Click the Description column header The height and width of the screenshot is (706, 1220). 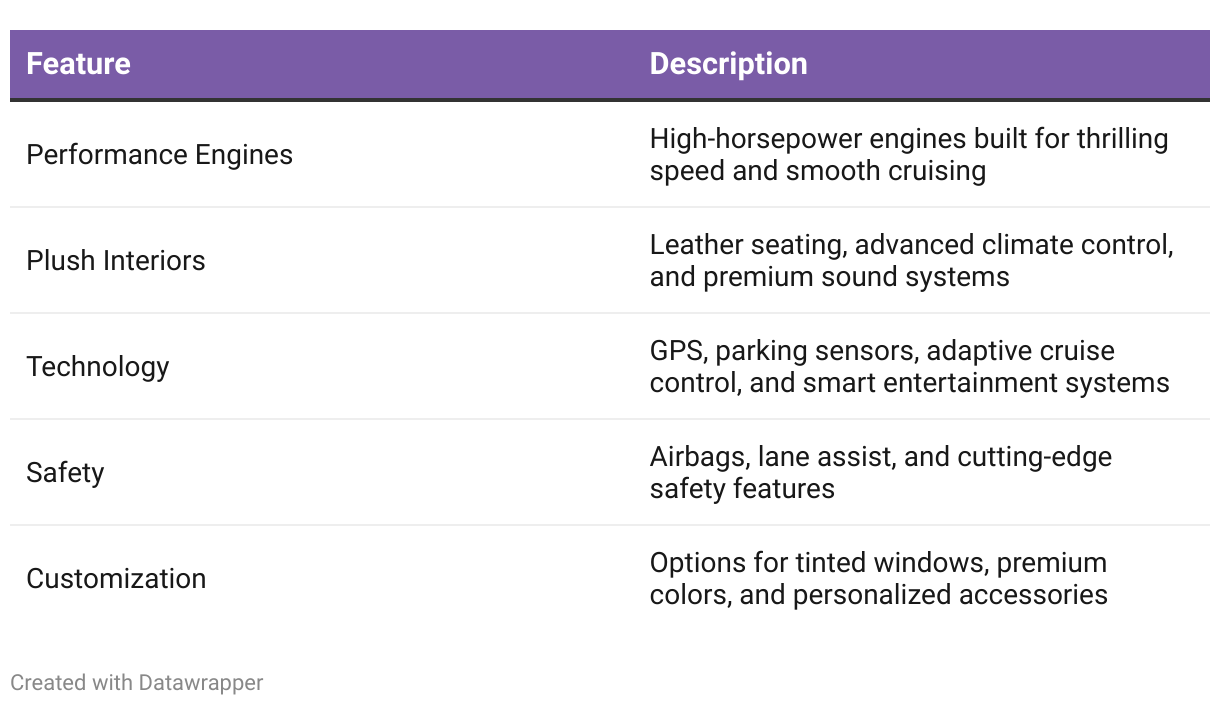click(728, 64)
